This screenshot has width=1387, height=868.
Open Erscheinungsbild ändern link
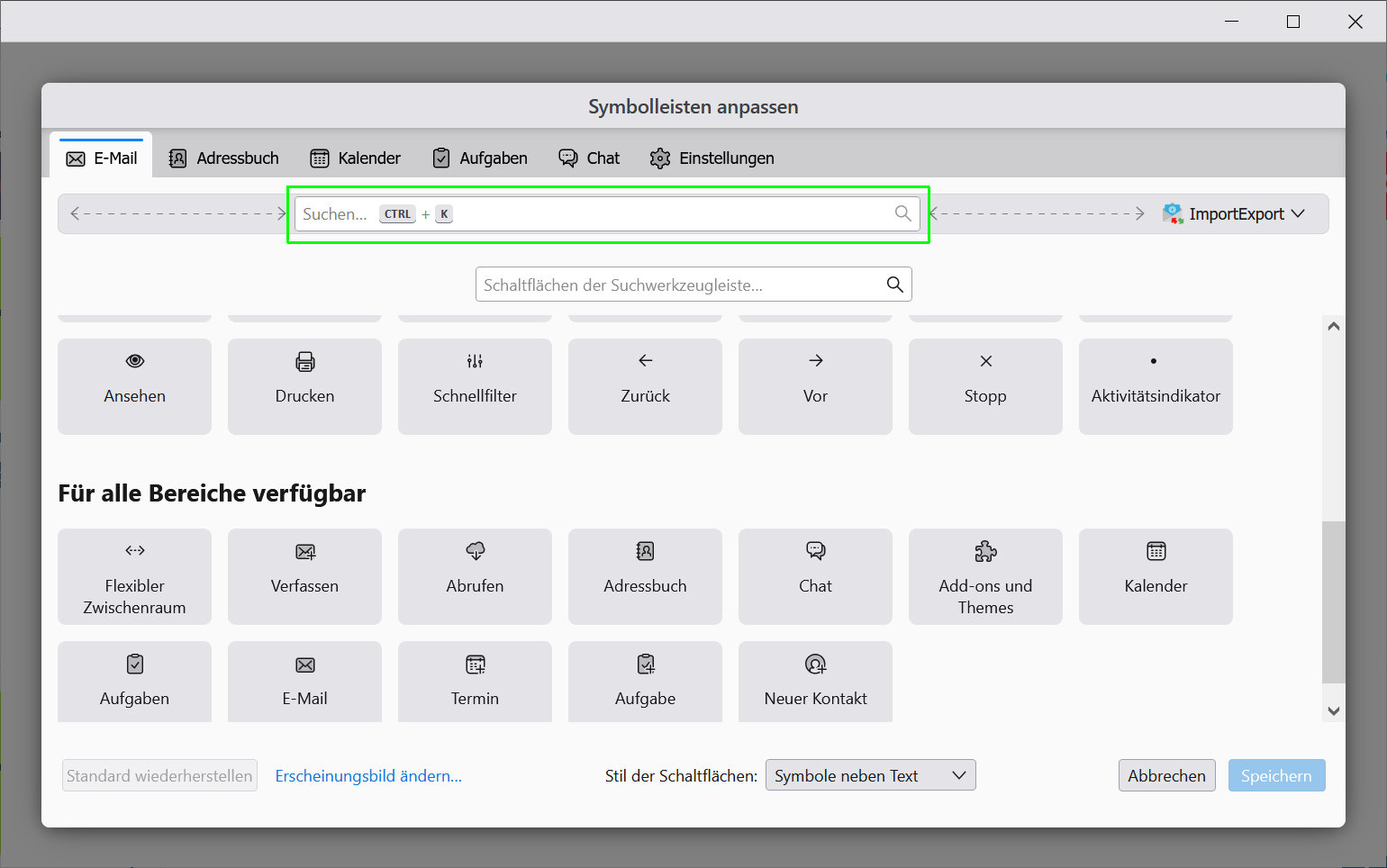[x=368, y=776]
